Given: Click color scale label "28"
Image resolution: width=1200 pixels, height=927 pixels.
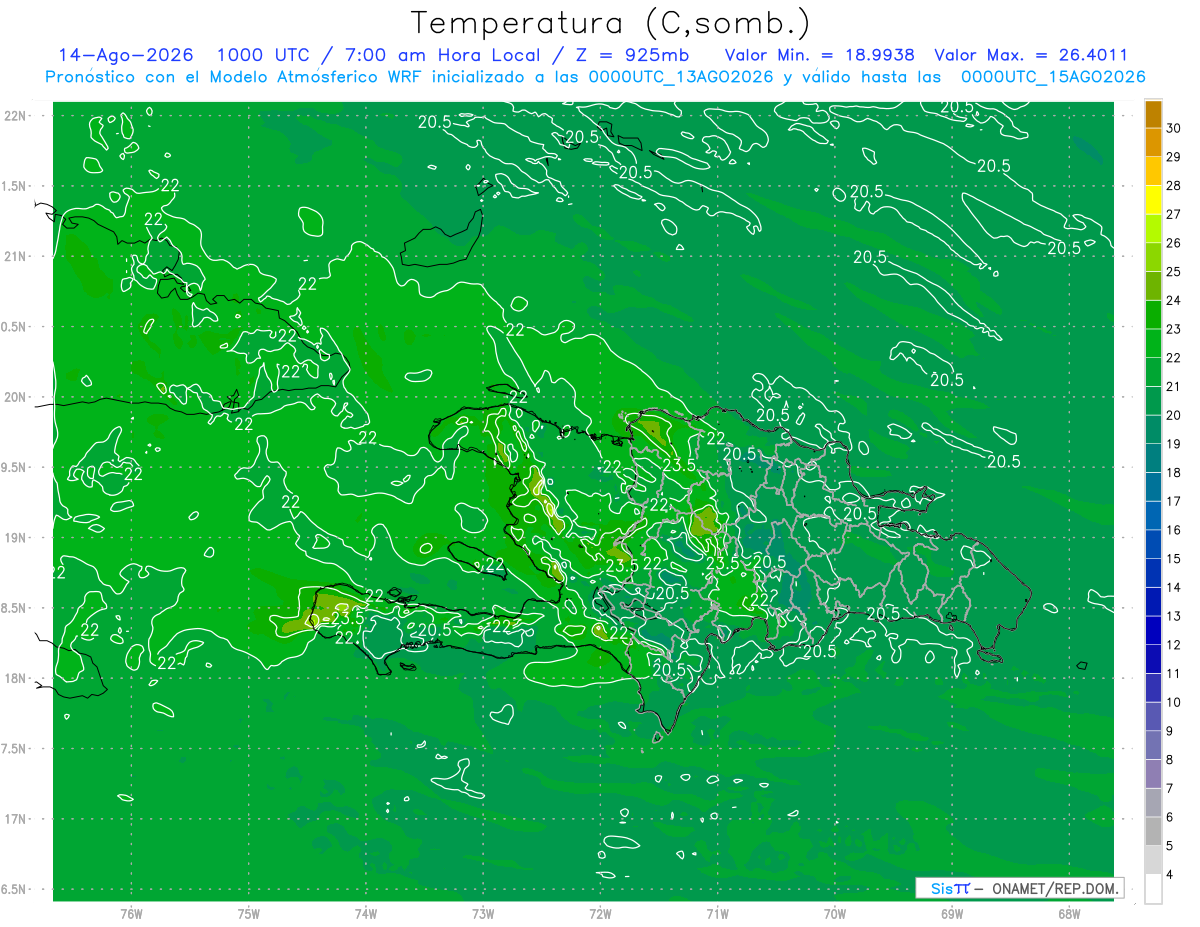Looking at the screenshot, I should pyautogui.click(x=1174, y=186).
